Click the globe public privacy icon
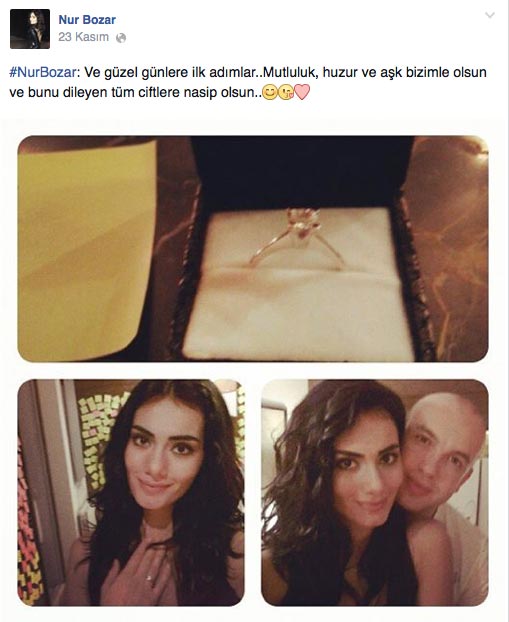Viewport: 509px width, 622px height. 121,38
